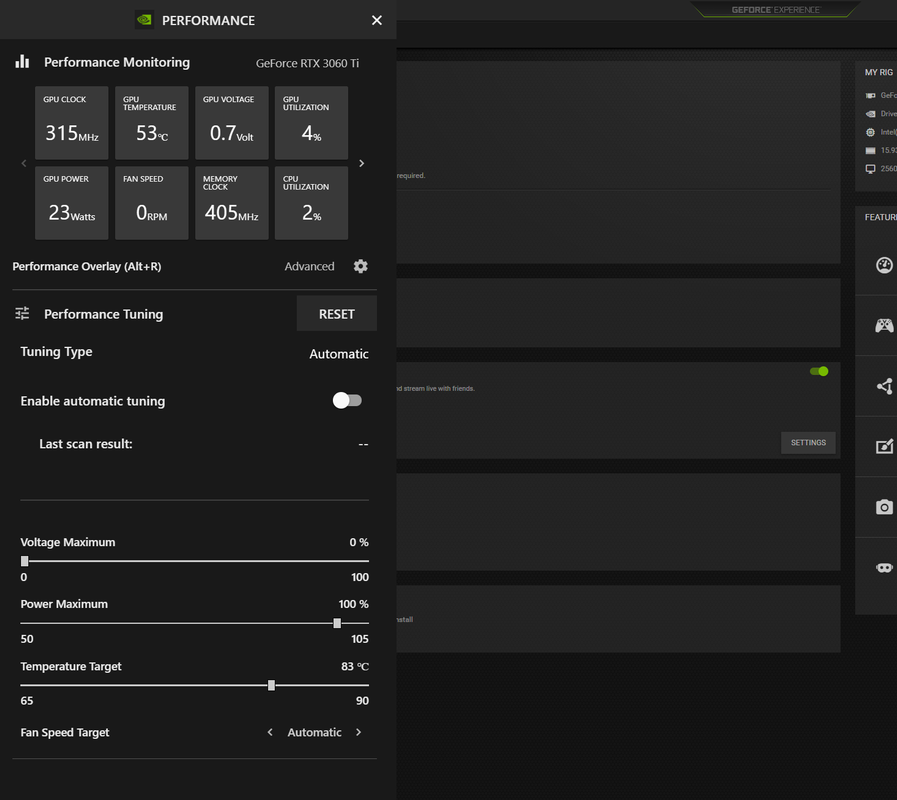Select previous Fan Speed Target option
The width and height of the screenshot is (897, 800).
[270, 732]
